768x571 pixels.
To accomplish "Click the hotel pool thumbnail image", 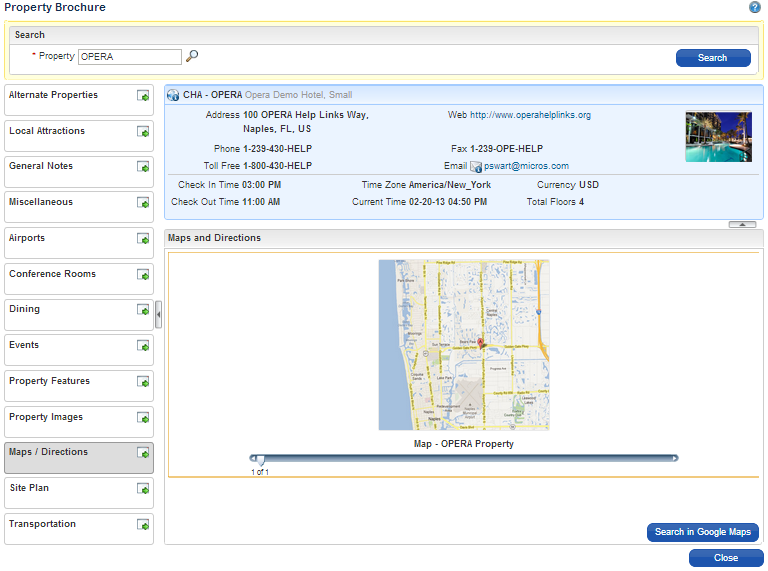I will pyautogui.click(x=718, y=136).
